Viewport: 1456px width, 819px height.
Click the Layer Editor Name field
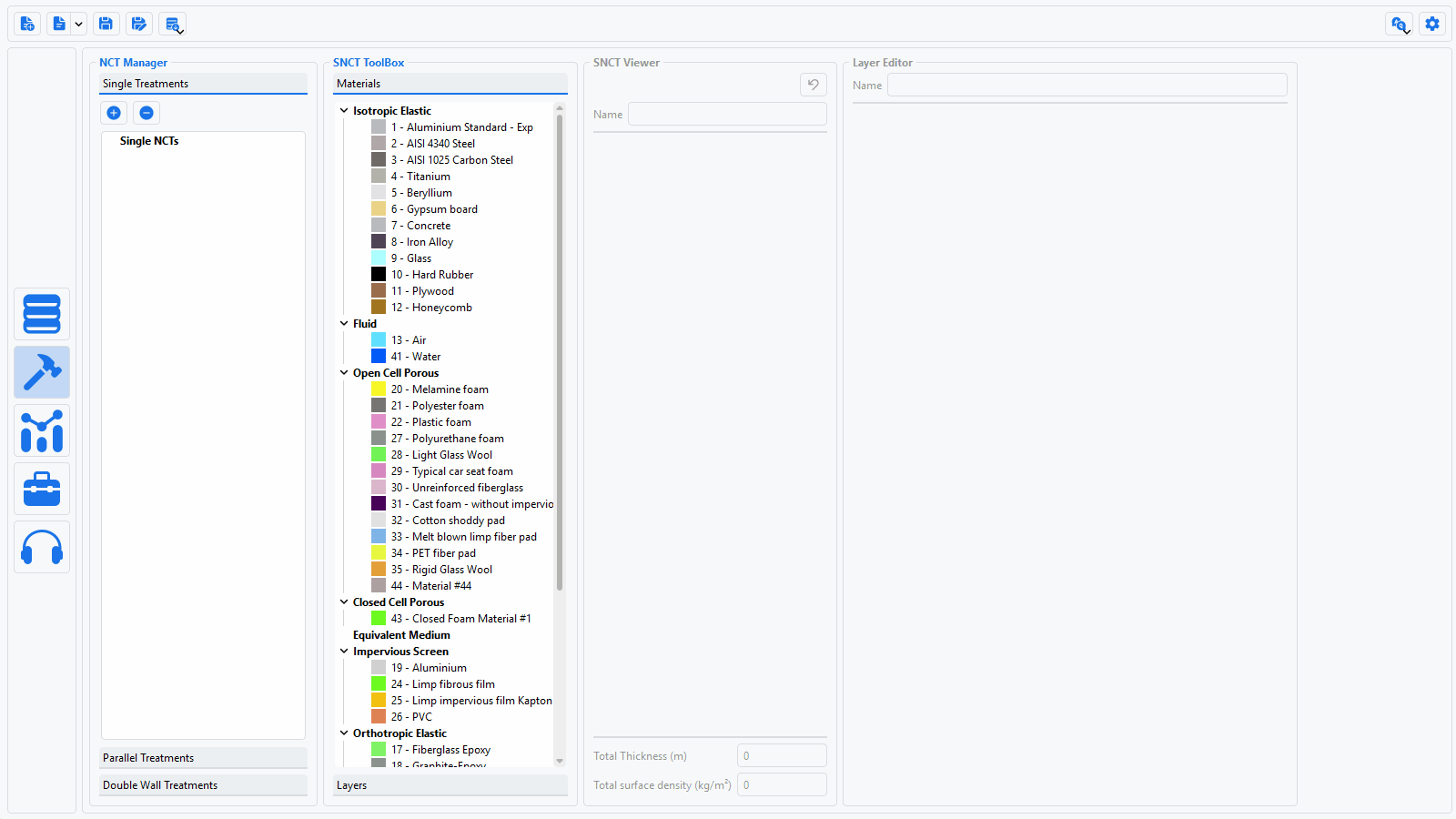pyautogui.click(x=1087, y=86)
